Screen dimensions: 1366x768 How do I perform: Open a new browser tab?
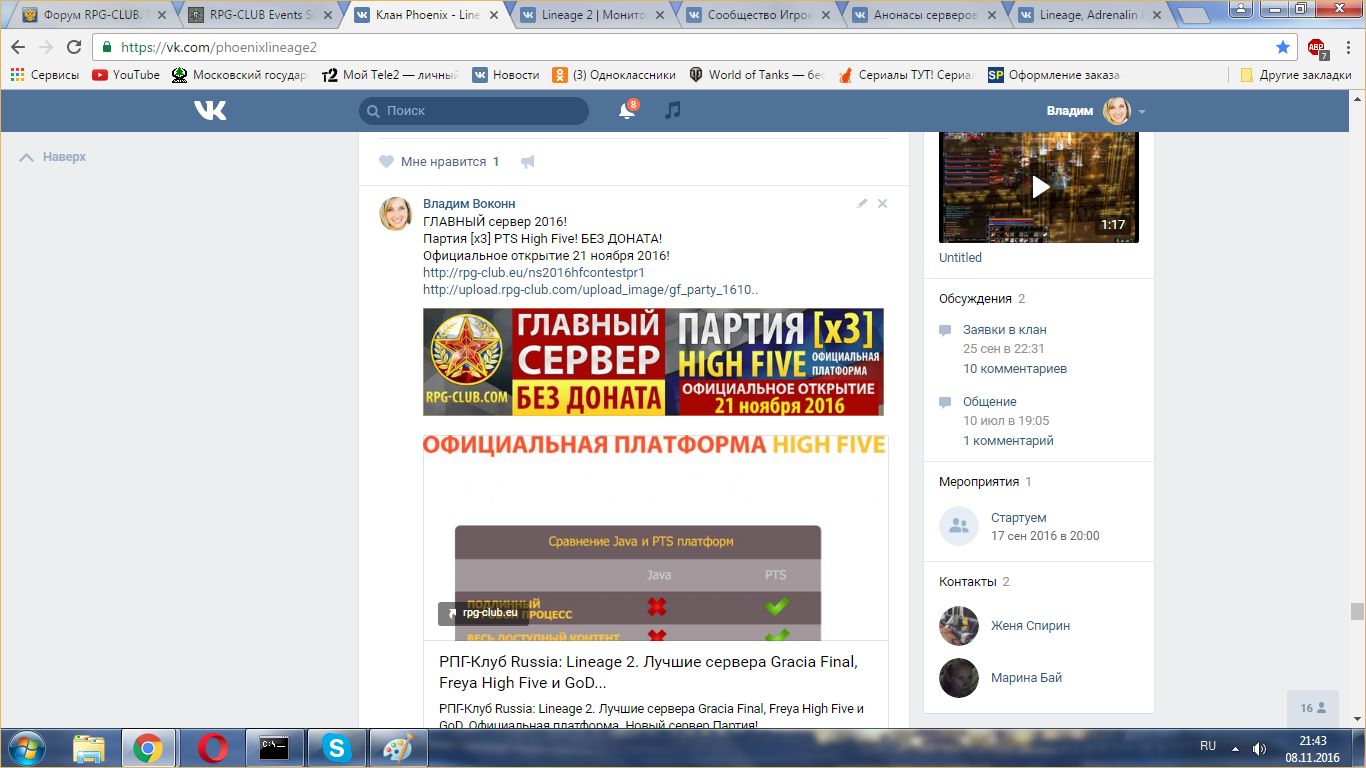[x=1193, y=16]
